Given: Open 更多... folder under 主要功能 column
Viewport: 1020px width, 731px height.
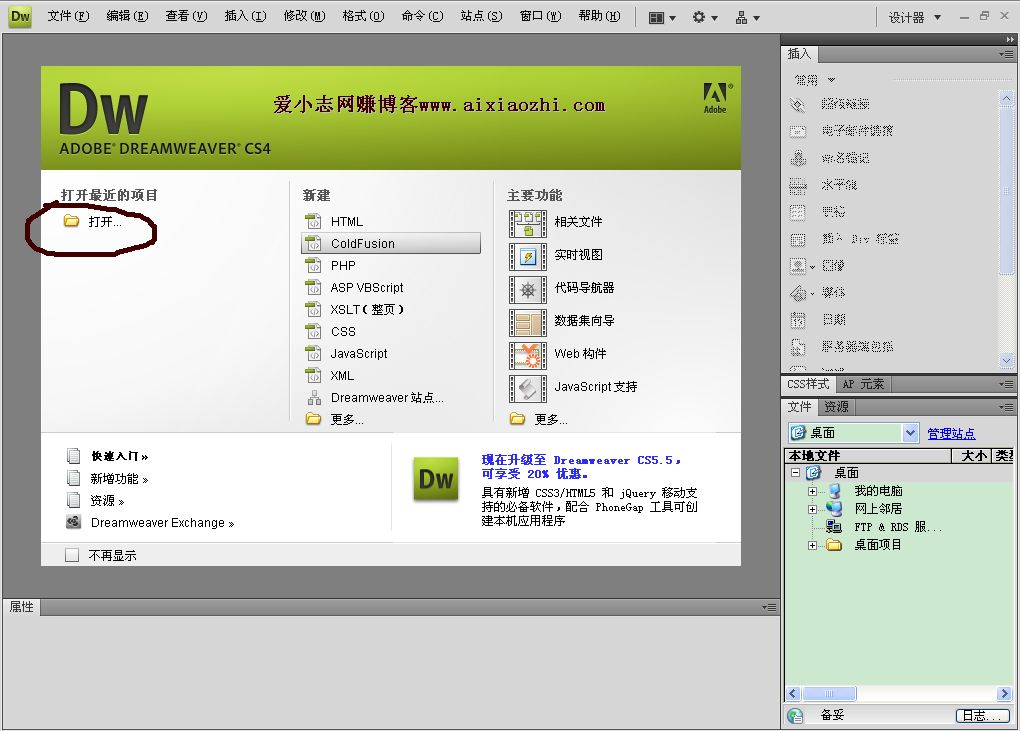Looking at the screenshot, I should (x=551, y=419).
